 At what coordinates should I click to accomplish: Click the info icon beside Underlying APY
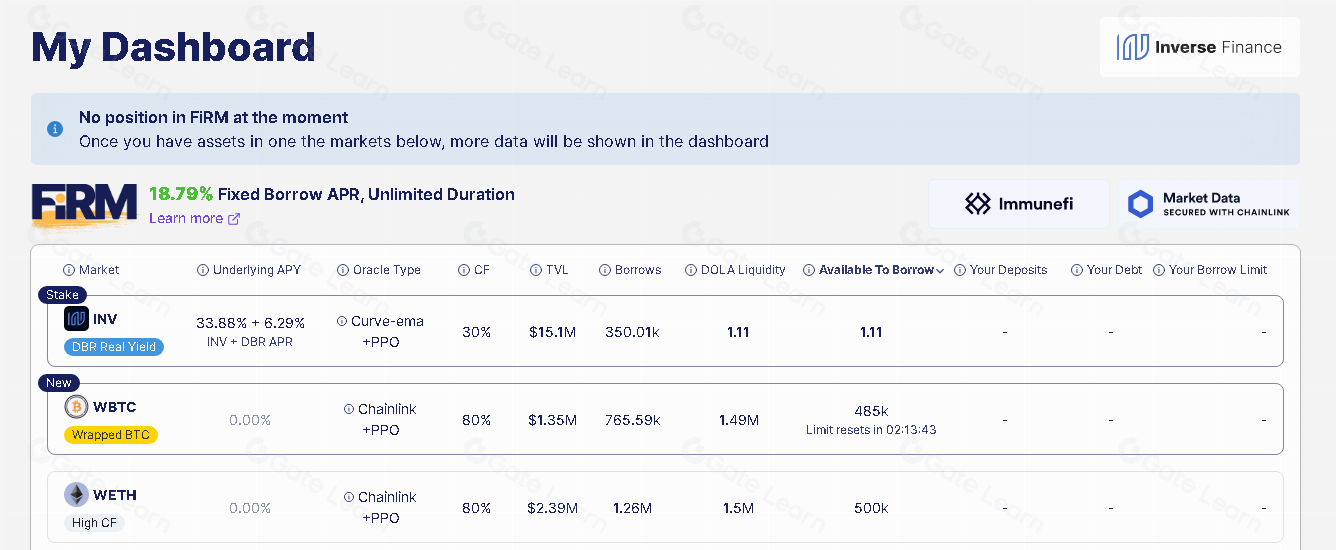[x=203, y=270]
